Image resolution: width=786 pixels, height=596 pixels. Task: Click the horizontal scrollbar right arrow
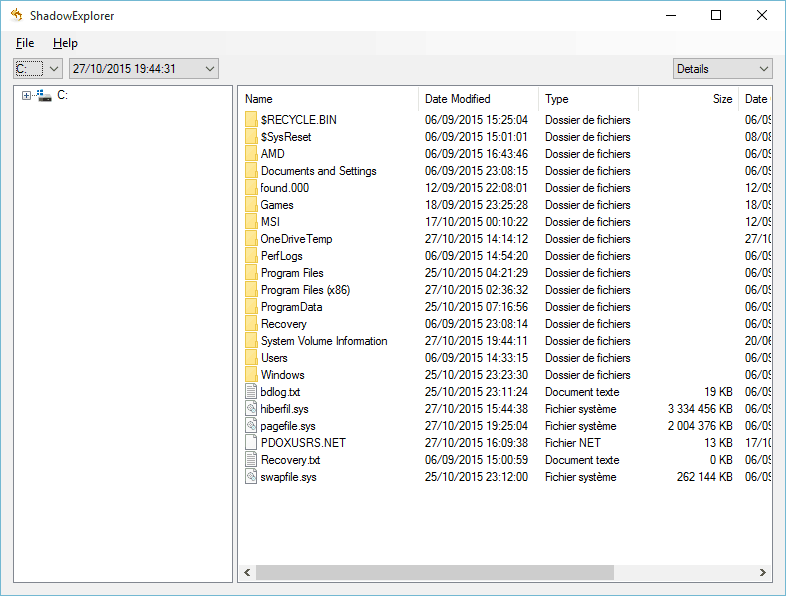(x=763, y=573)
